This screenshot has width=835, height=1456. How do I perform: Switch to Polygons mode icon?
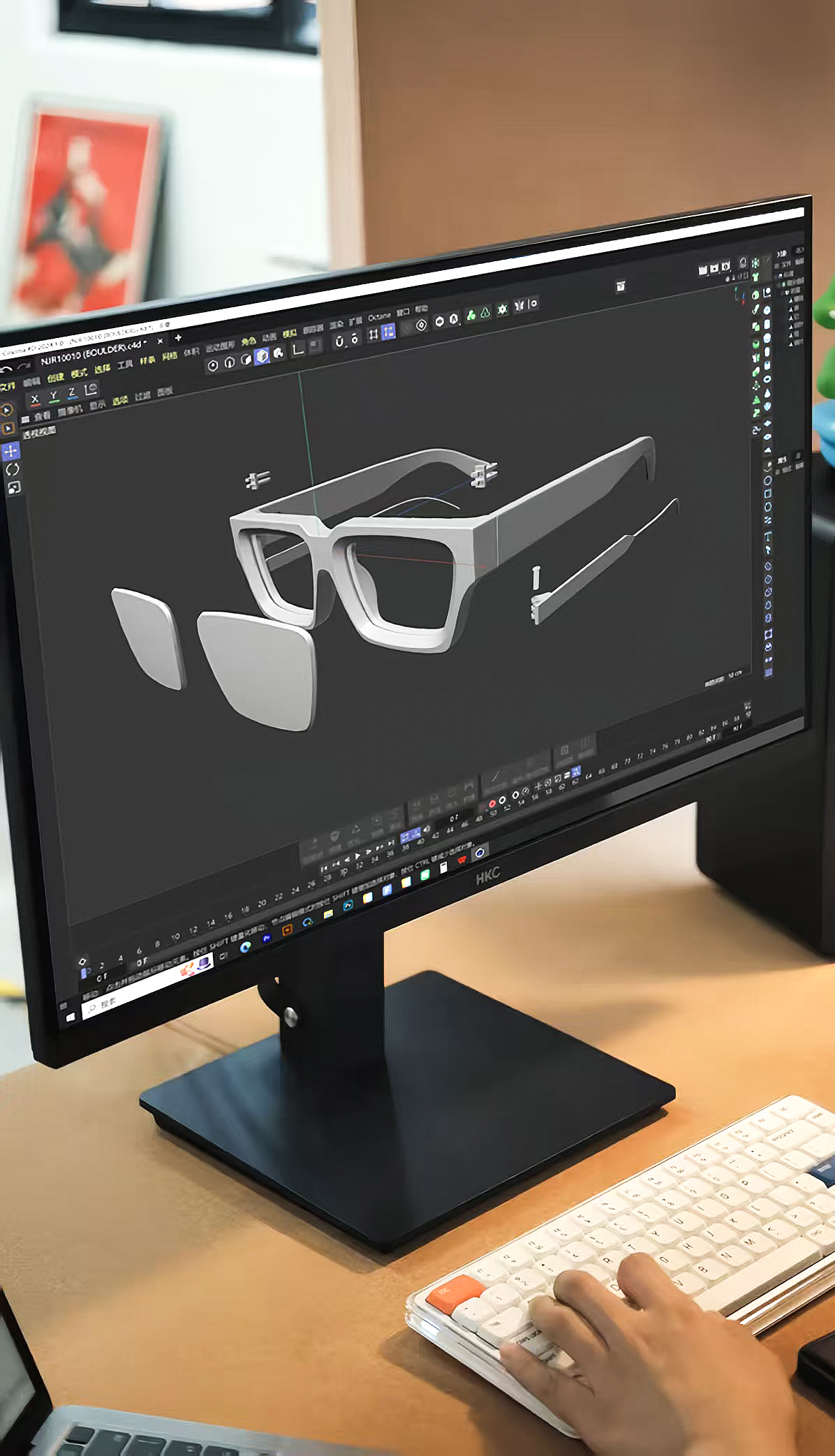246,360
